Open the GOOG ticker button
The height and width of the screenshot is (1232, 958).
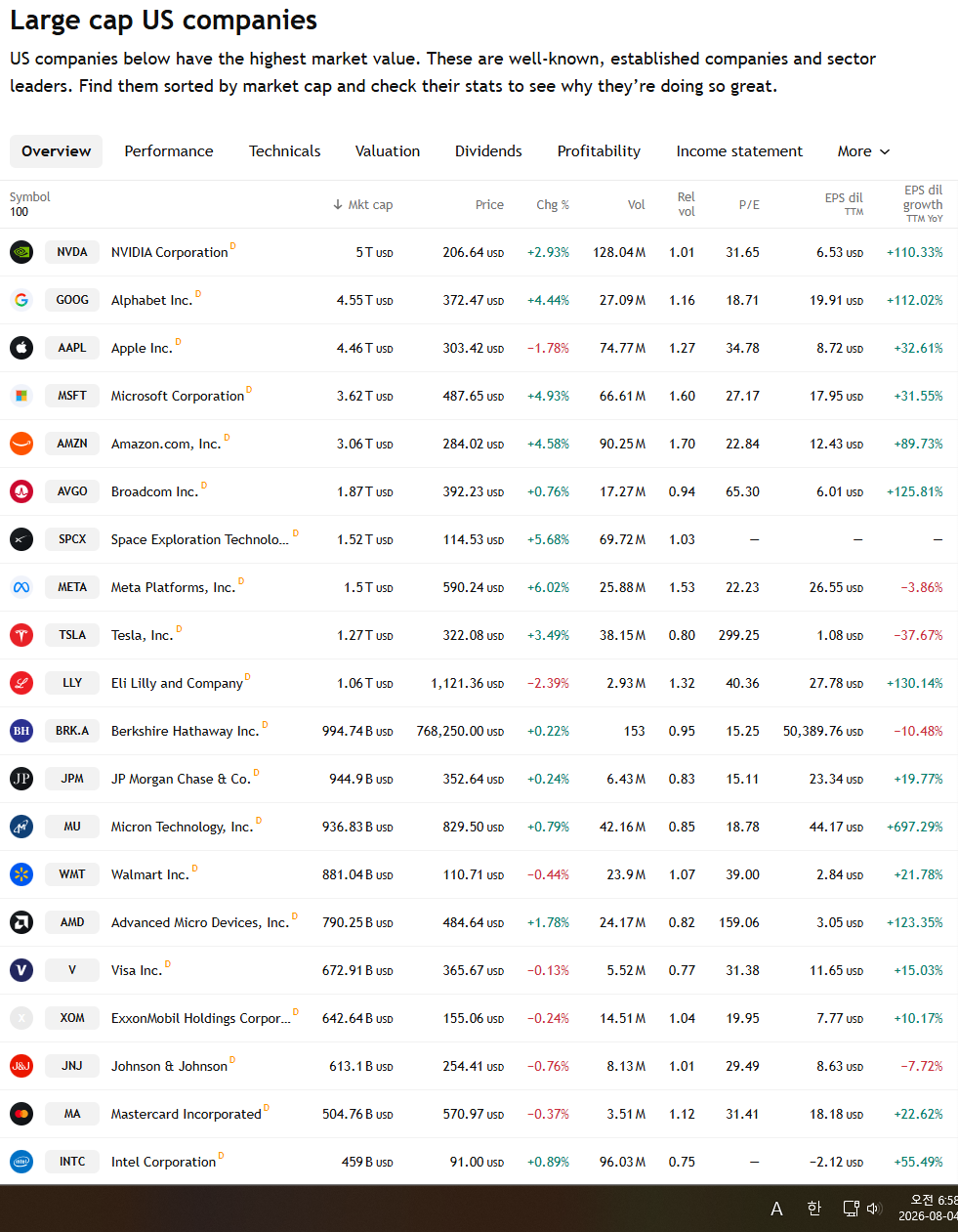72,300
